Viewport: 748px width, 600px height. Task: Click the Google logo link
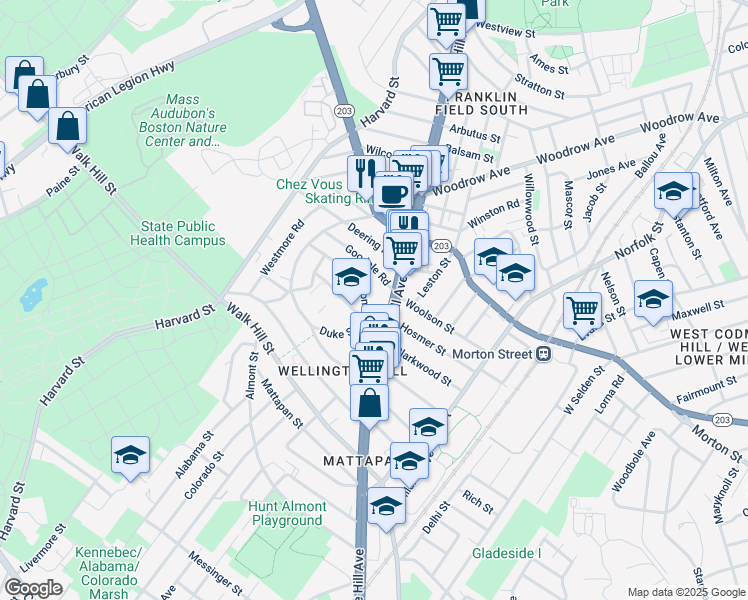33,588
